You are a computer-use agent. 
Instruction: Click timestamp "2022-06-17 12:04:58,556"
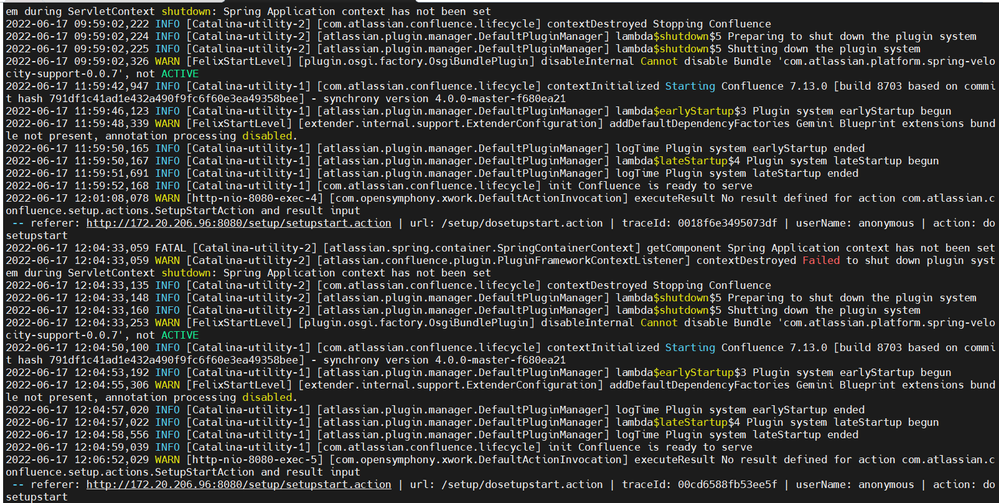[77, 434]
